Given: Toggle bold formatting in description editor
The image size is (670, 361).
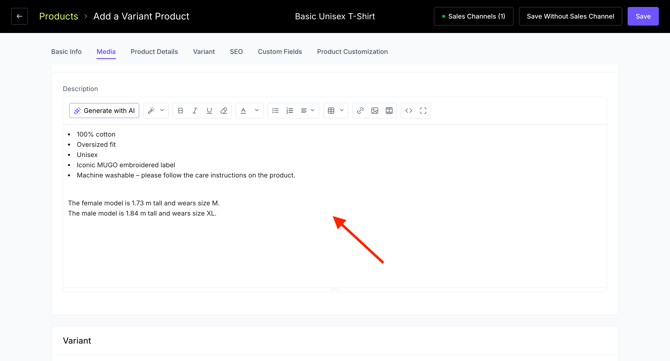Looking at the screenshot, I should [180, 111].
